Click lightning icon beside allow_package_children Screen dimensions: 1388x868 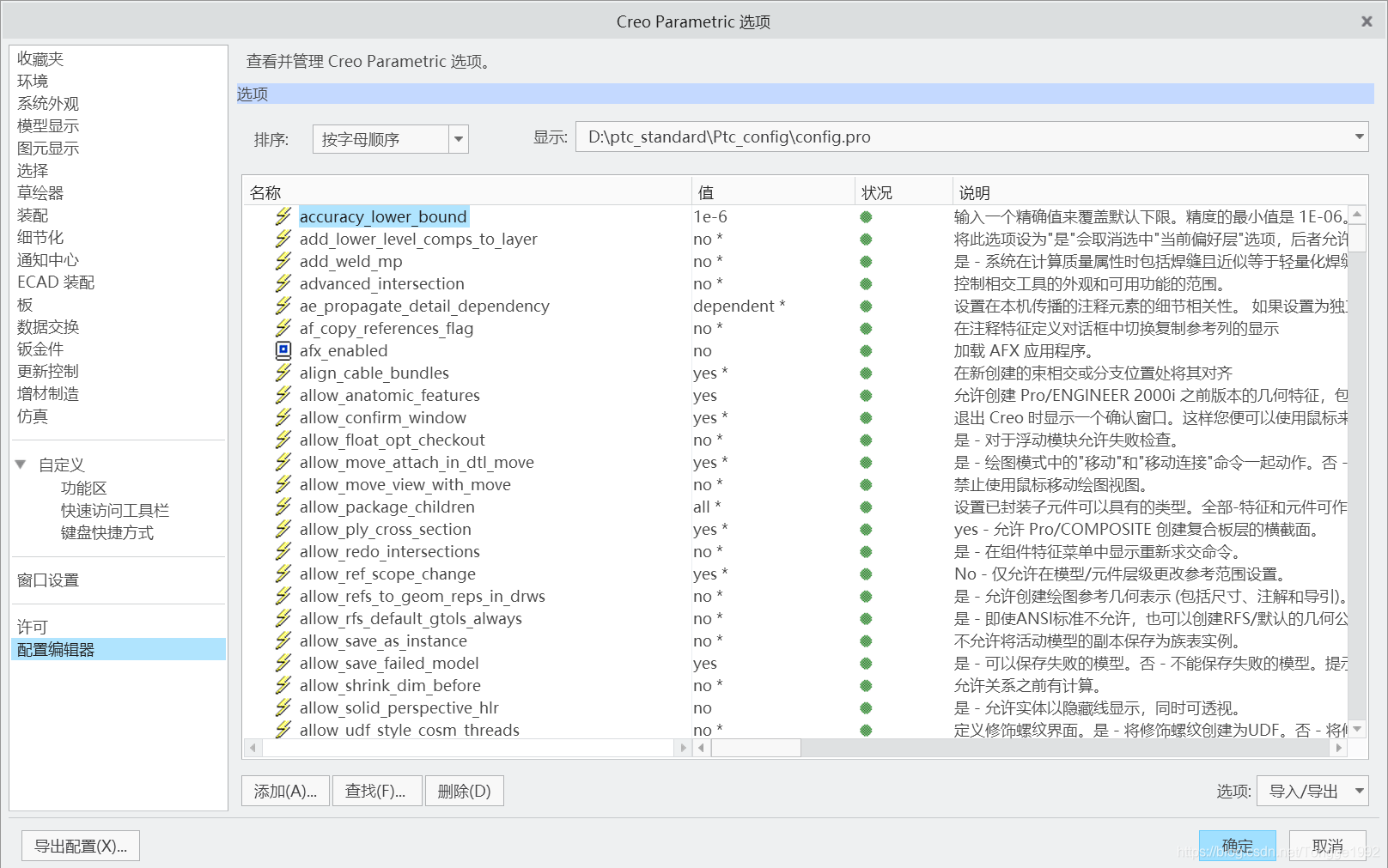coord(283,507)
